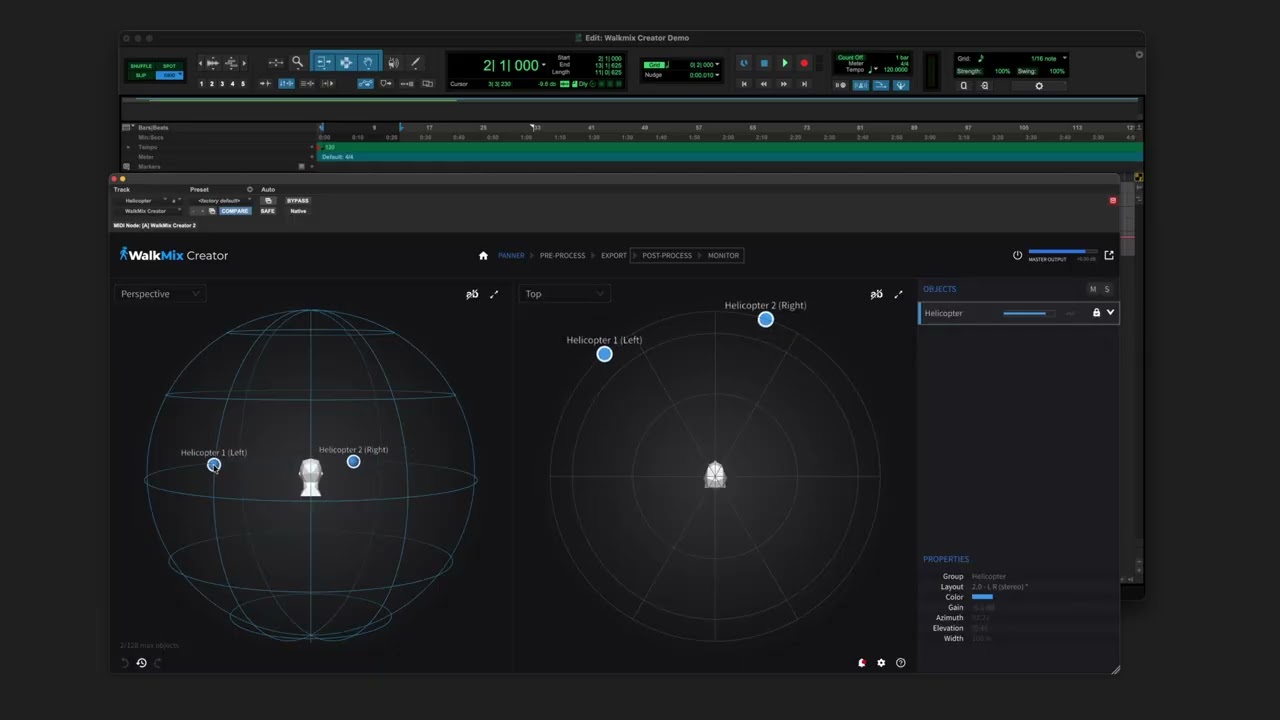Click the Stop button in transport
Image resolution: width=1280 pixels, height=720 pixels.
pos(764,63)
